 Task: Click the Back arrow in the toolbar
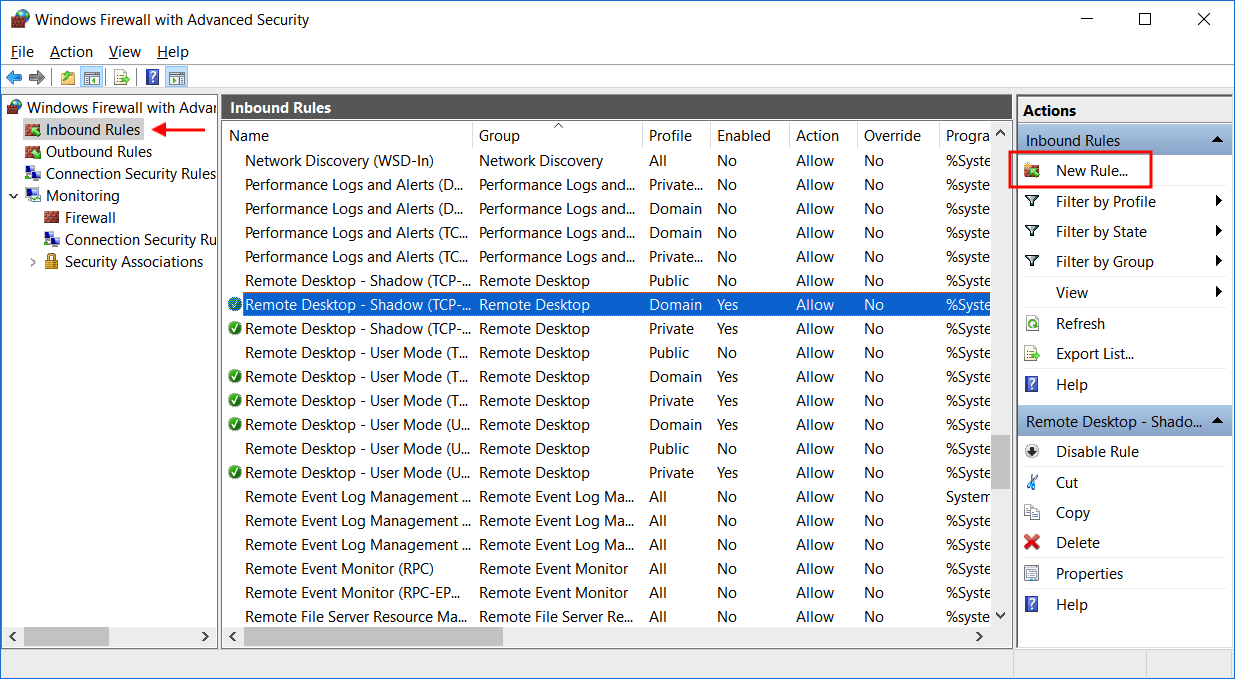point(14,78)
